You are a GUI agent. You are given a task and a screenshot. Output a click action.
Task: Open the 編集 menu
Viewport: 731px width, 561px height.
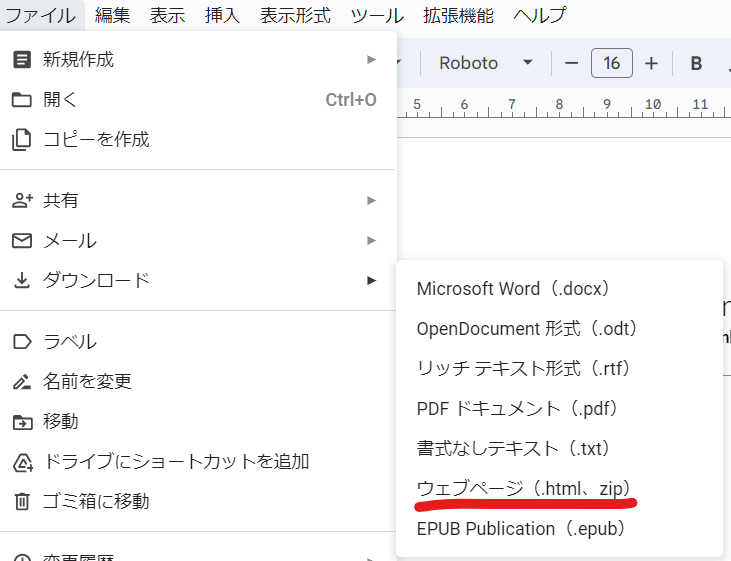point(112,15)
